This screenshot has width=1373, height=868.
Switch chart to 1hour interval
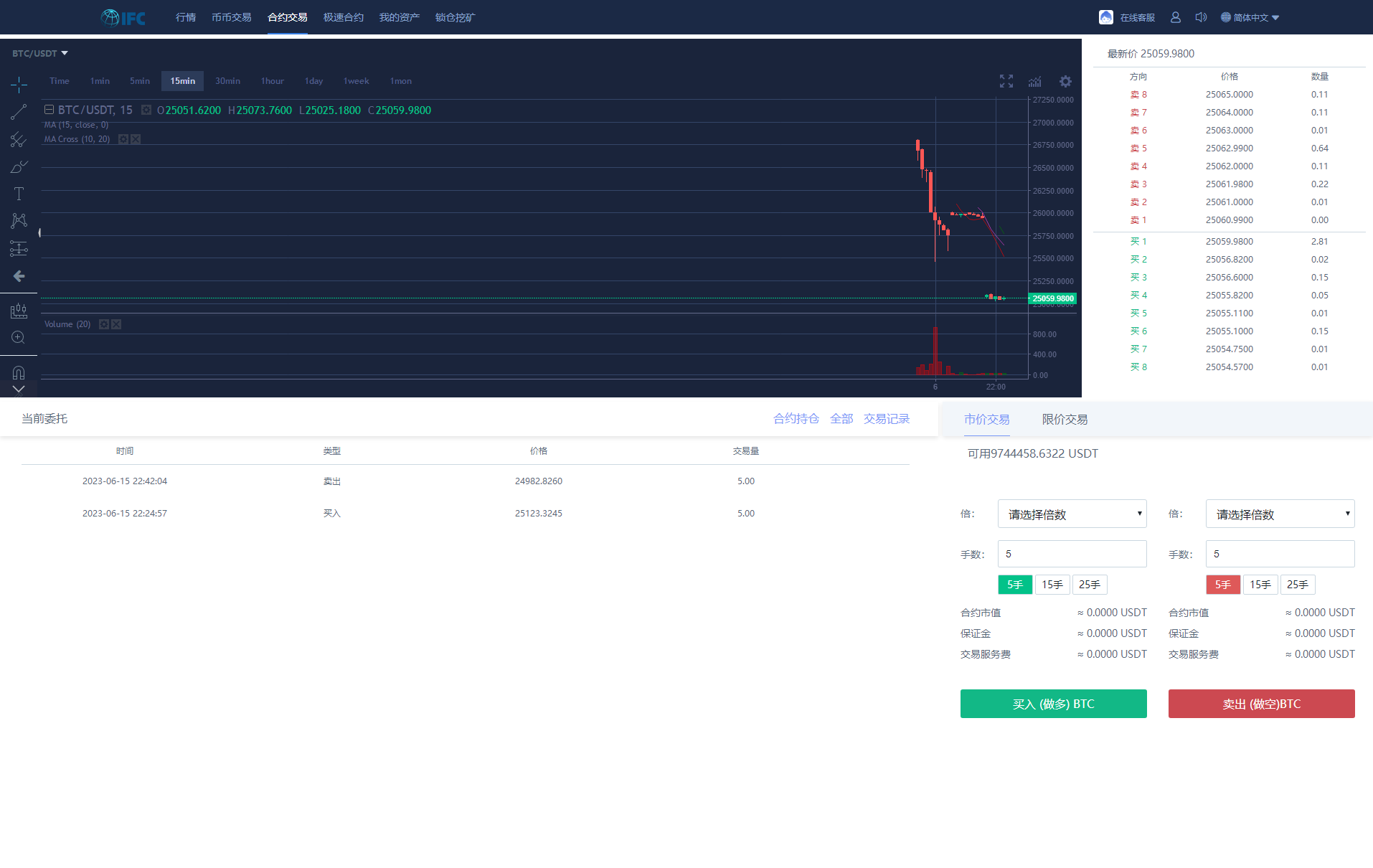273,81
